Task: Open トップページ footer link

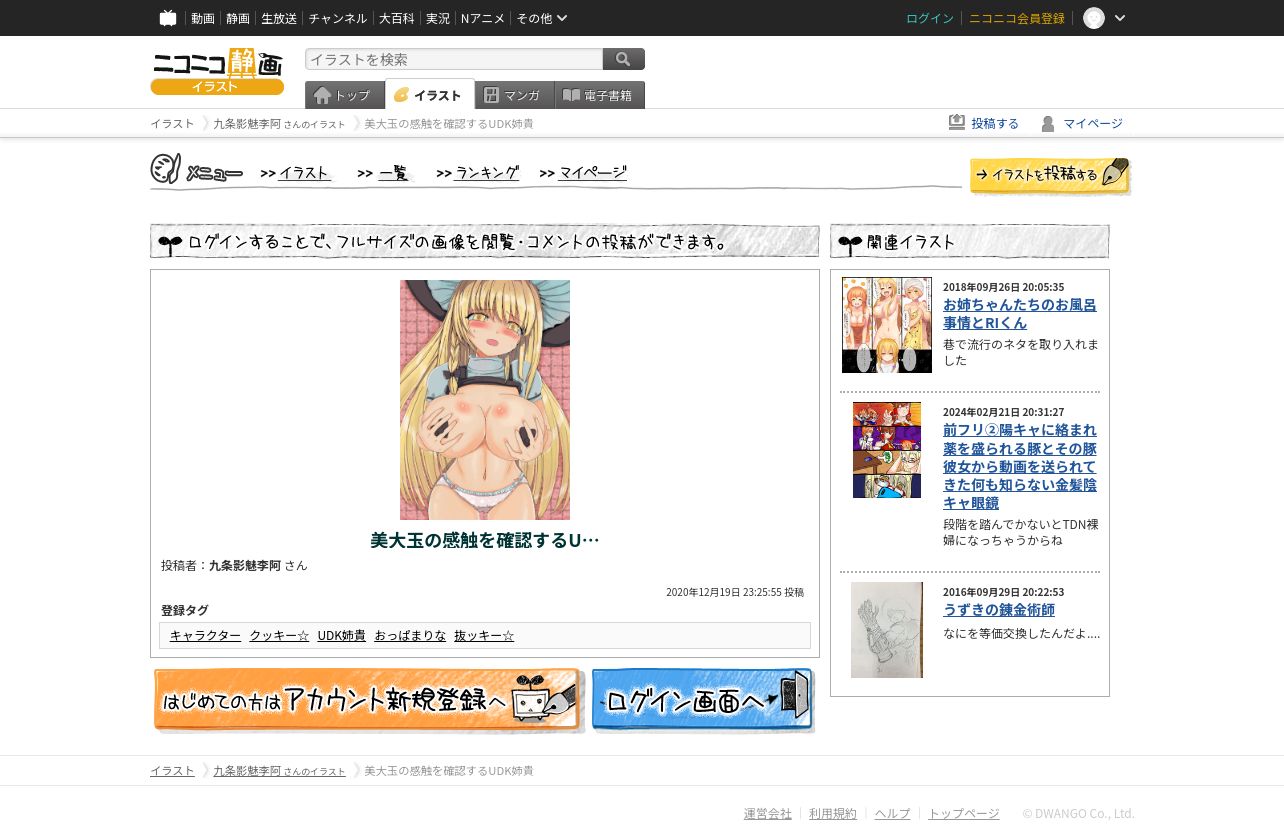Action: click(964, 814)
